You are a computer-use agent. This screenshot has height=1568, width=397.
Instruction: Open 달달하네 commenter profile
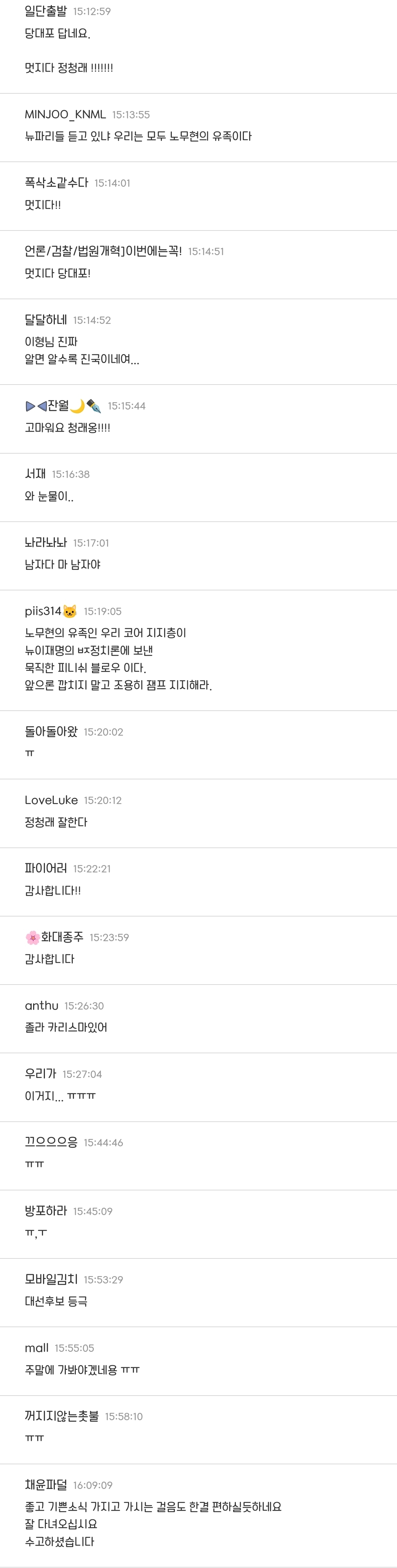(46, 320)
